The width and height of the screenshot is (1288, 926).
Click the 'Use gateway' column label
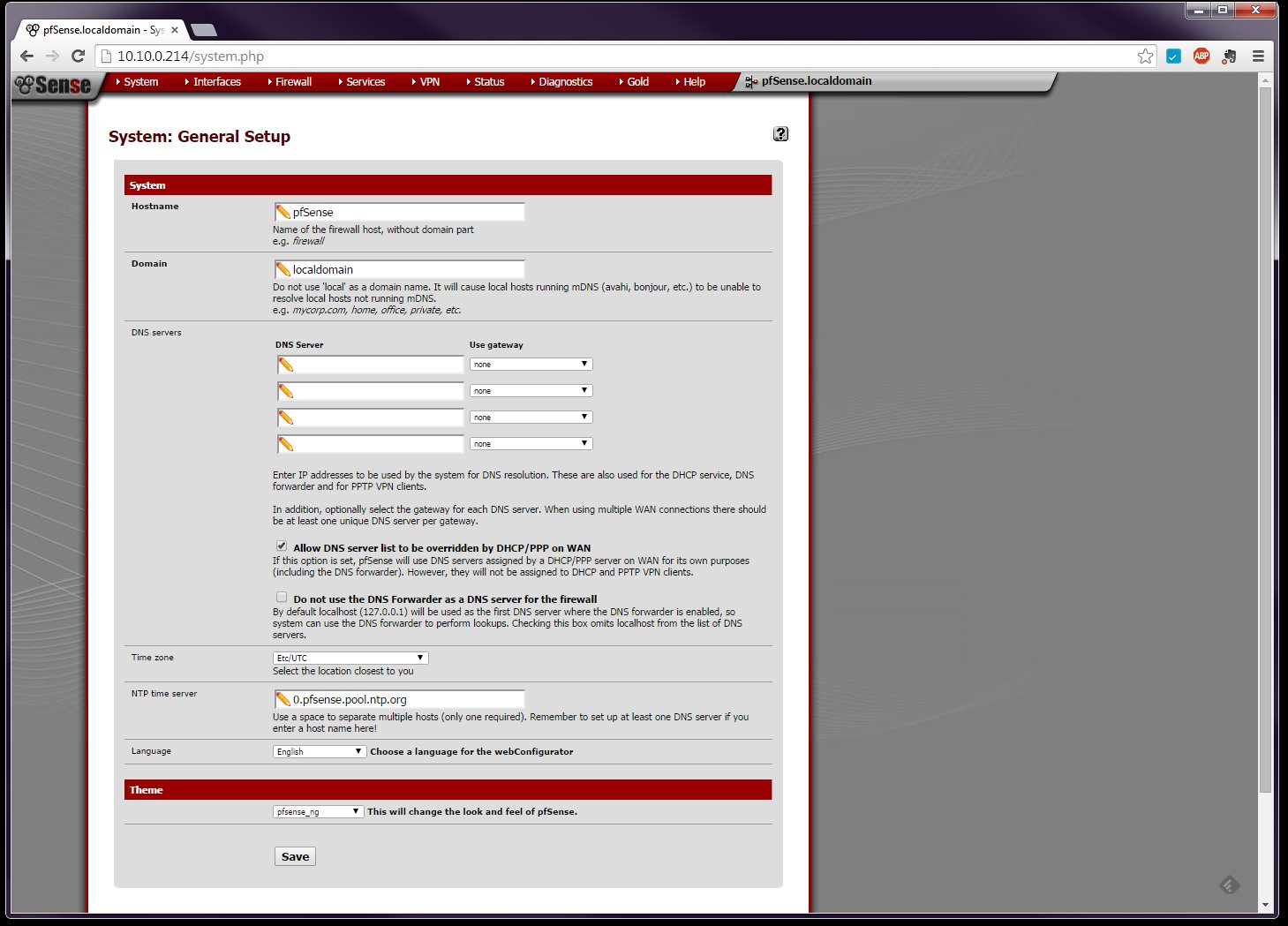click(496, 345)
